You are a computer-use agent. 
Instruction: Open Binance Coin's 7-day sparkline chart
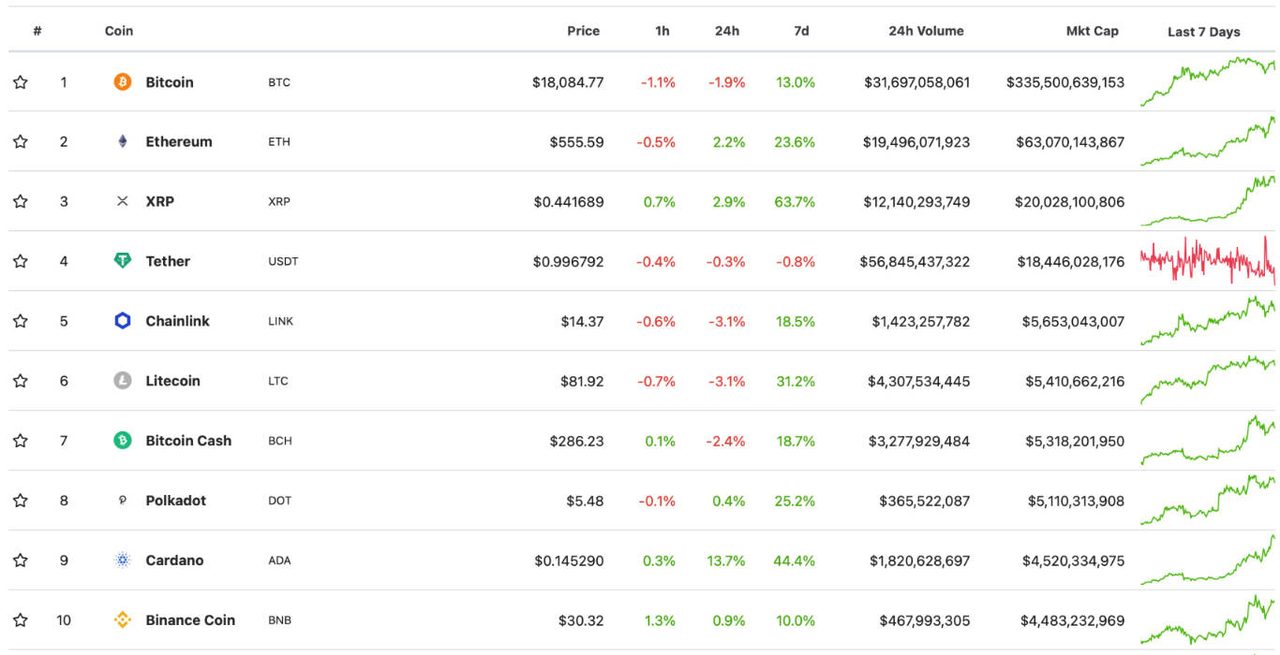pyautogui.click(x=1208, y=619)
